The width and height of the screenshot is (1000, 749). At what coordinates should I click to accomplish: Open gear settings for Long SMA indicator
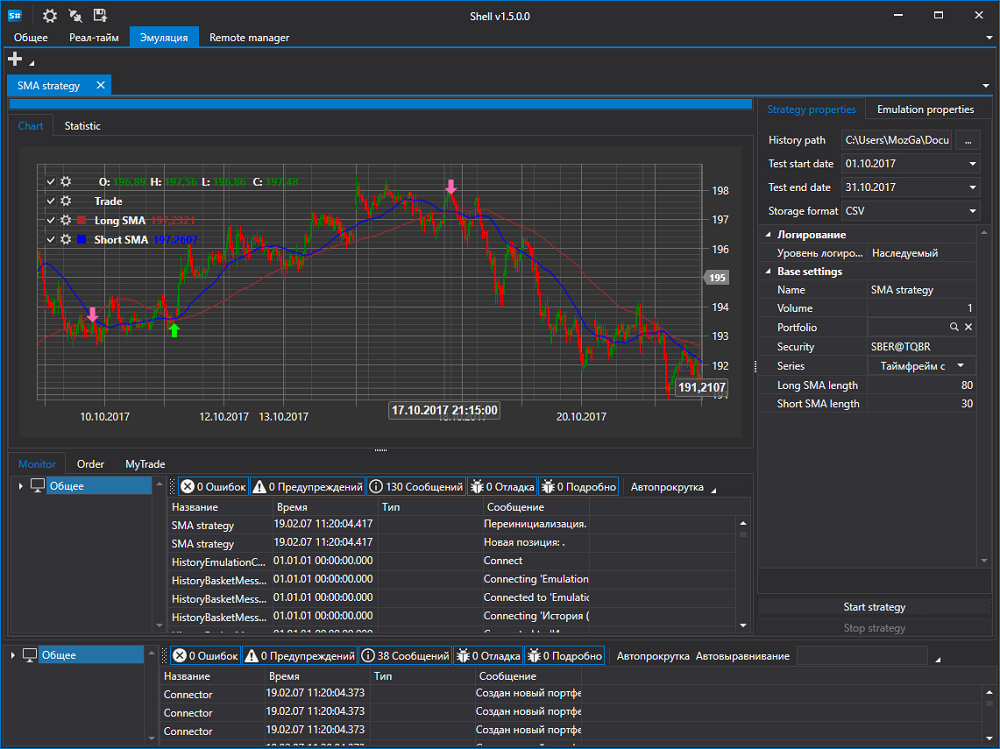66,220
